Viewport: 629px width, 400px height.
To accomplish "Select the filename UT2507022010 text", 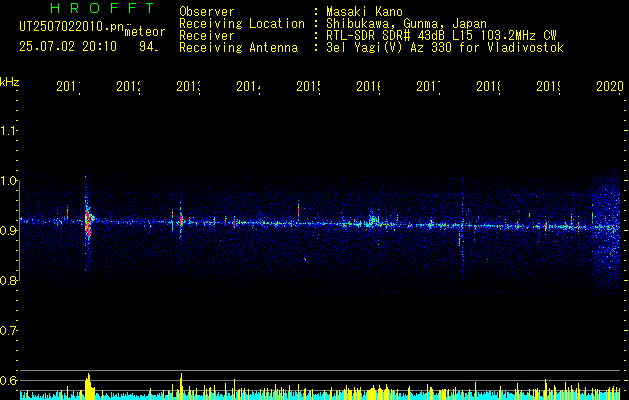I will click(71, 26).
